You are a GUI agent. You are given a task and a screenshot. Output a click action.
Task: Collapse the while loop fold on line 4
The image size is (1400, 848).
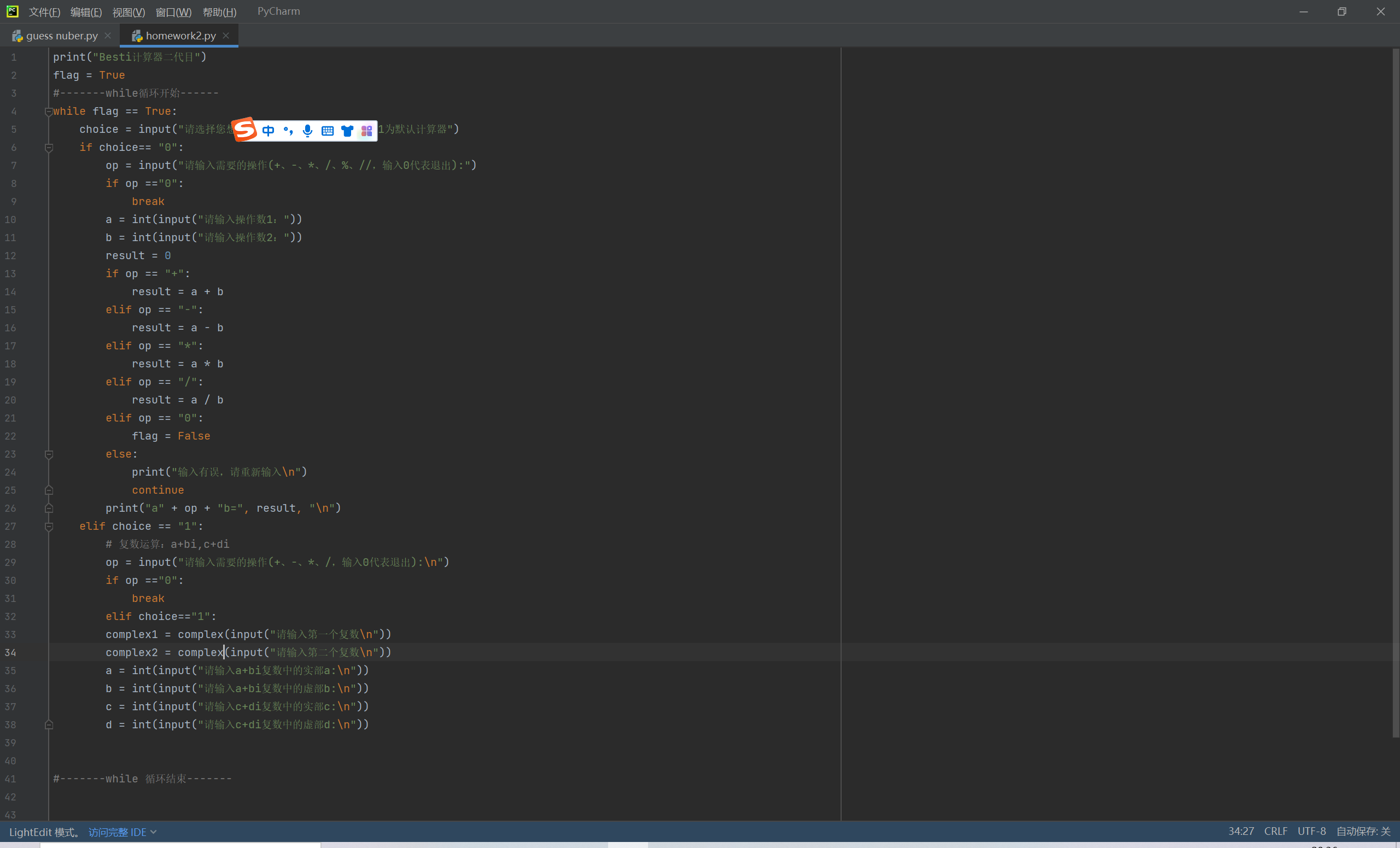click(49, 112)
